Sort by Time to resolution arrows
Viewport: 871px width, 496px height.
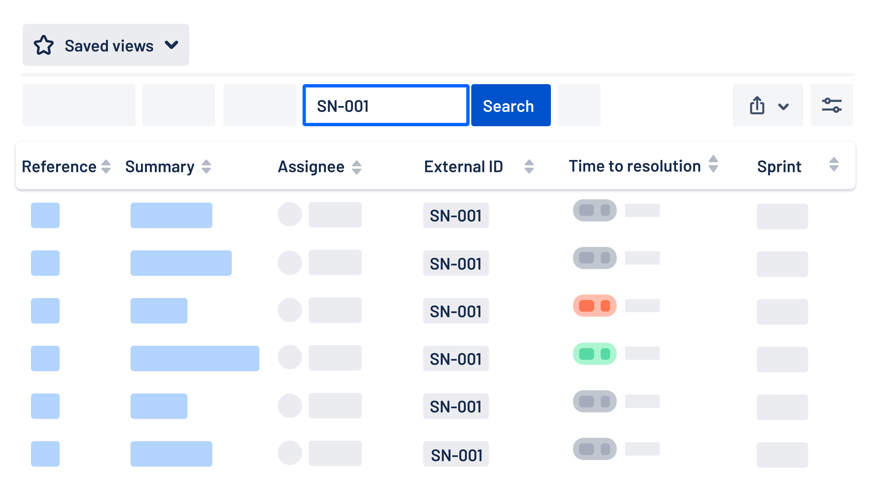(713, 164)
